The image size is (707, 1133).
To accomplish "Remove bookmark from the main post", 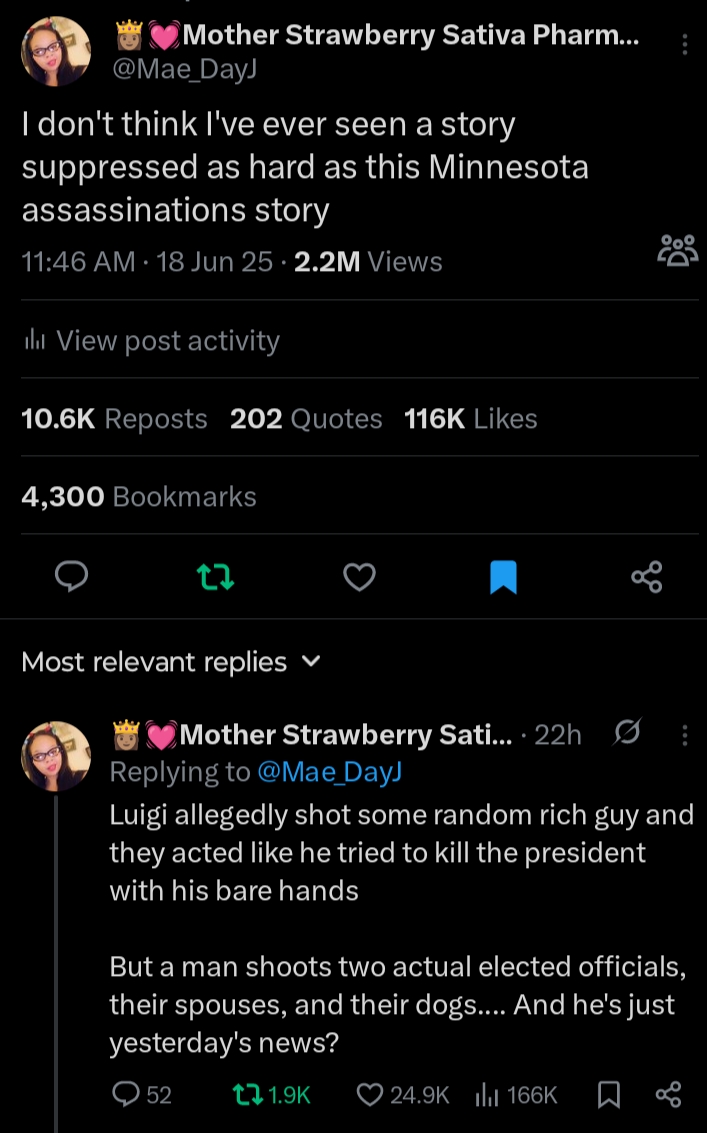I will (504, 576).
